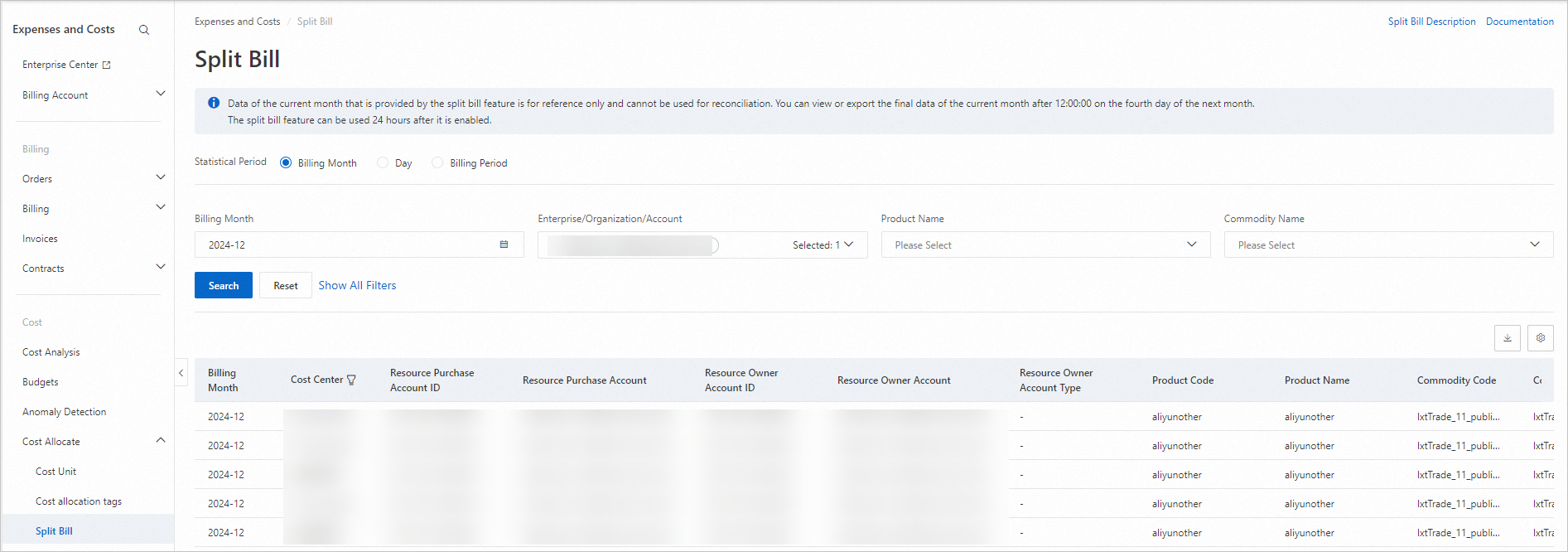Collapse the Cost Allocate sidebar menu
The width and height of the screenshot is (1568, 552).
point(161,440)
